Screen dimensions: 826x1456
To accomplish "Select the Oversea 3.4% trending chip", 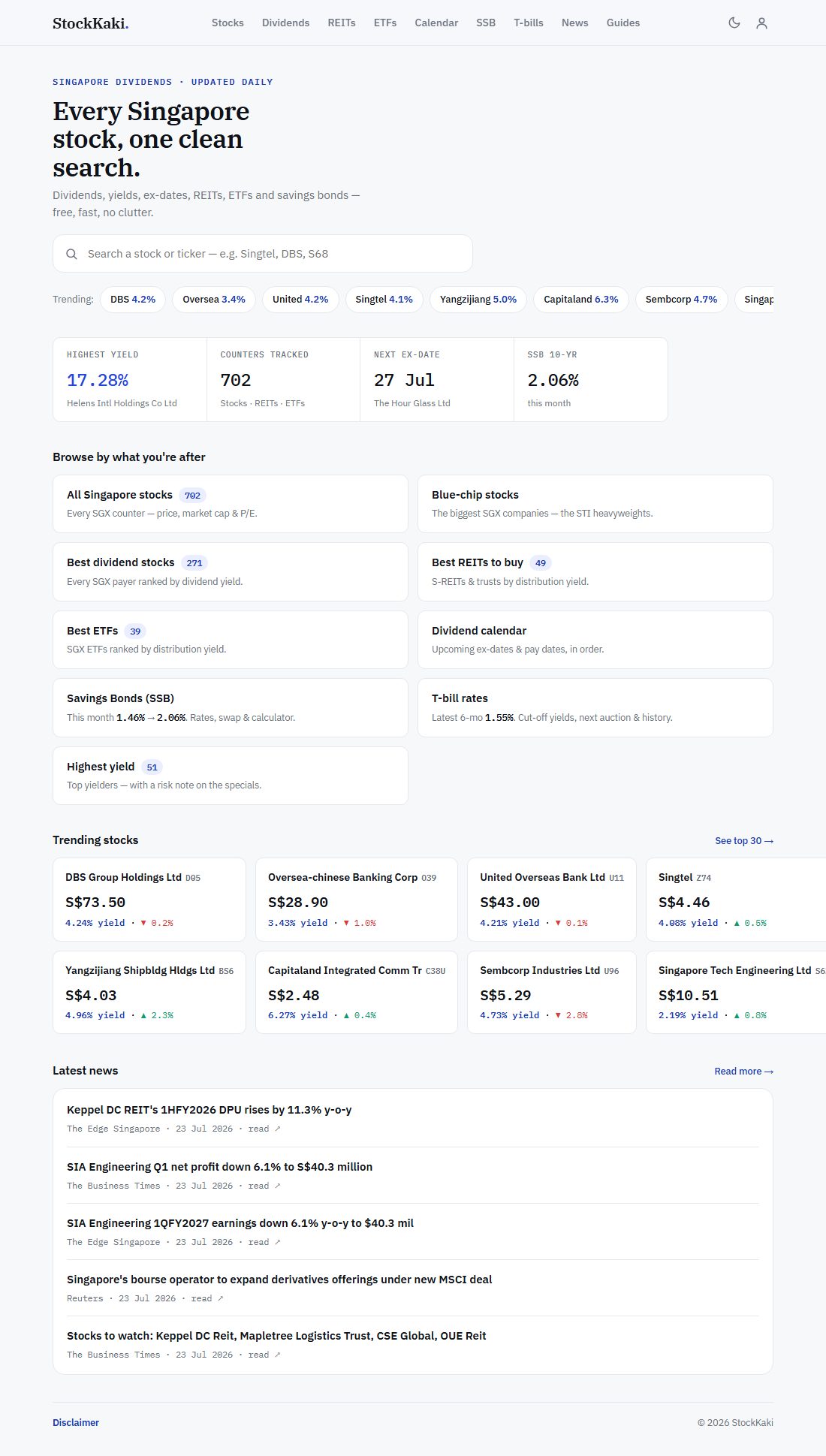I will tap(214, 299).
